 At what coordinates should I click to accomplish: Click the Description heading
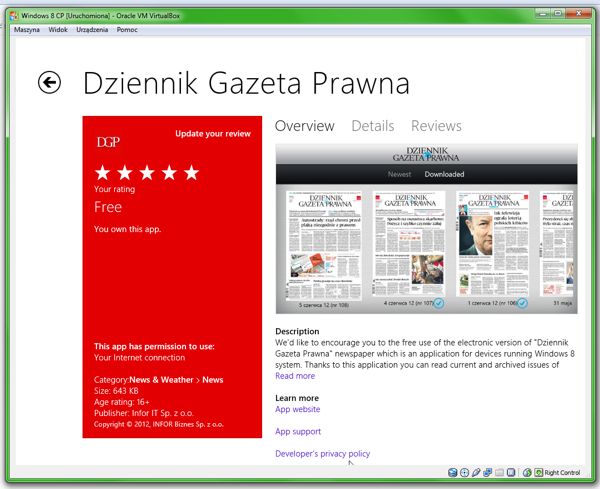point(297,331)
